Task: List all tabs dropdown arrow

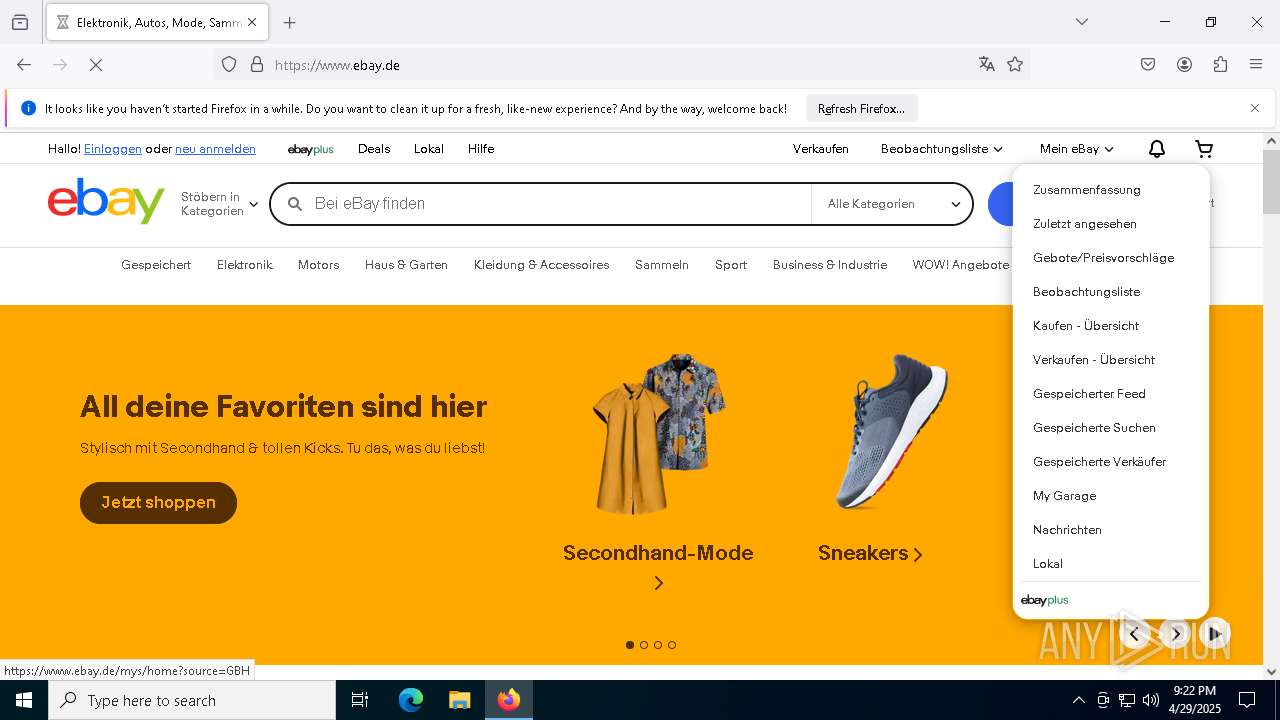Action: coord(1081,22)
